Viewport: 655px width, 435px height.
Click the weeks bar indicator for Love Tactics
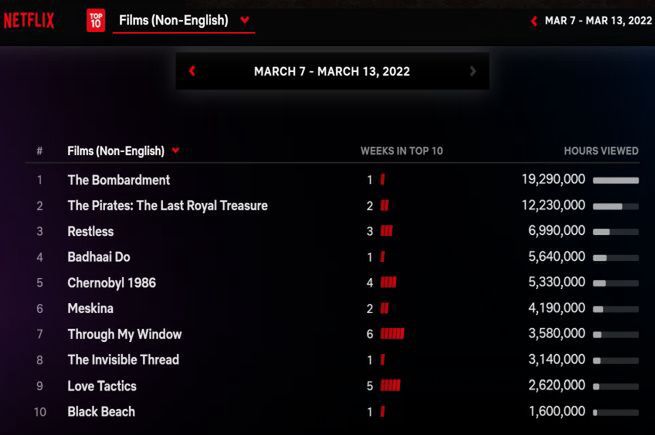click(390, 385)
